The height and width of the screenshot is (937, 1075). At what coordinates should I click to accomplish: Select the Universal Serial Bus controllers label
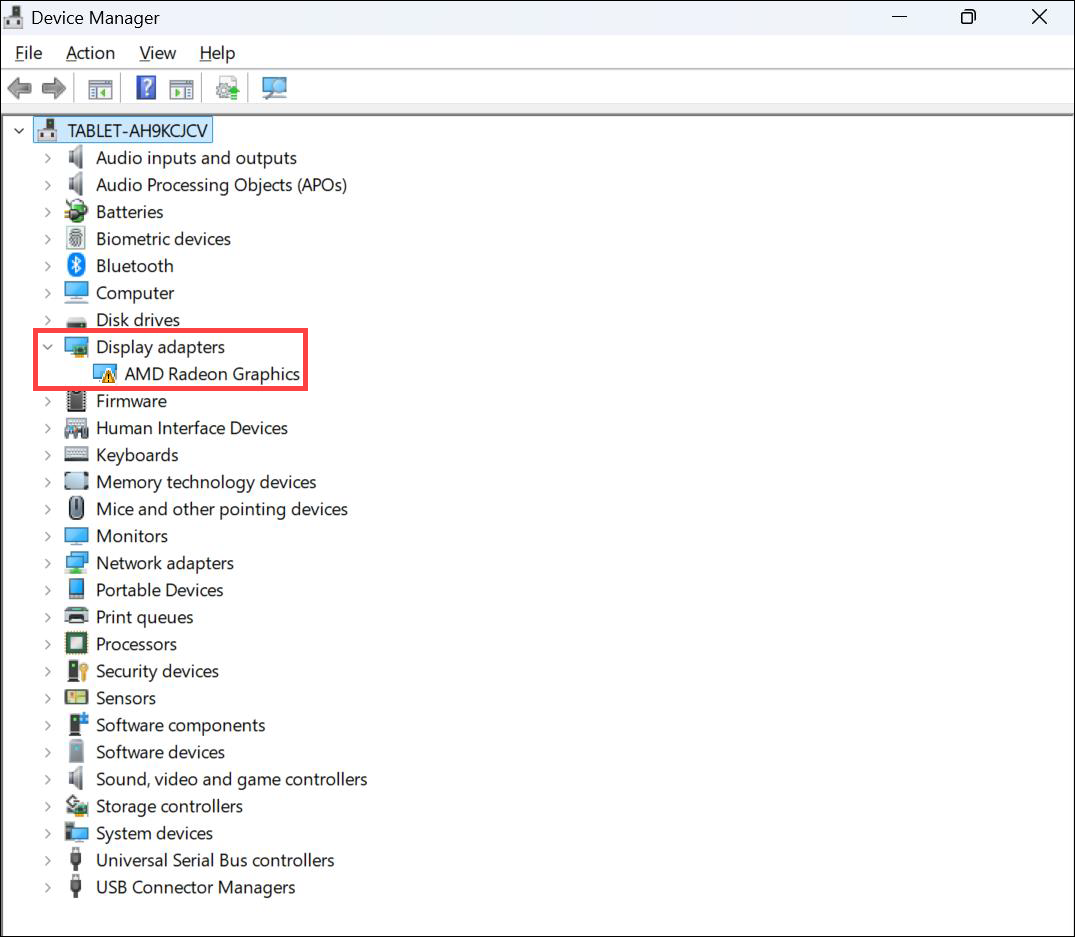click(x=215, y=860)
